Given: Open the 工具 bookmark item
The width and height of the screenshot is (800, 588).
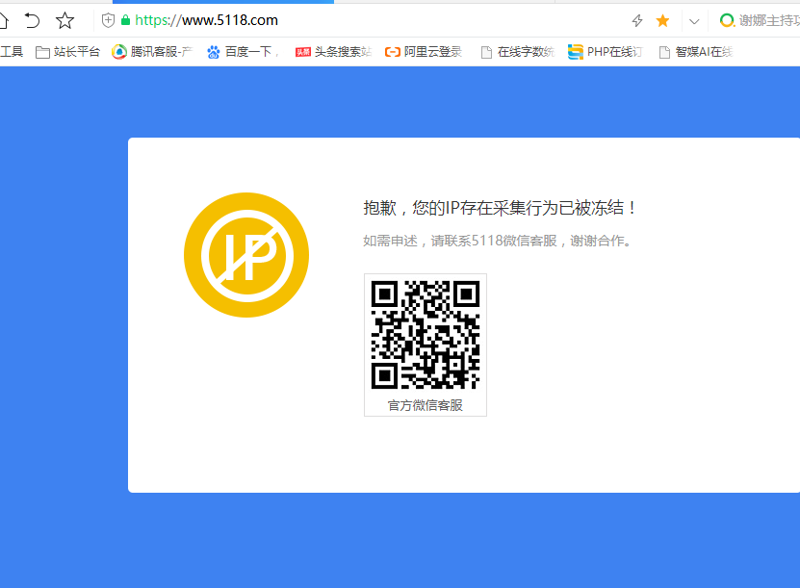Looking at the screenshot, I should pyautogui.click(x=11, y=52).
